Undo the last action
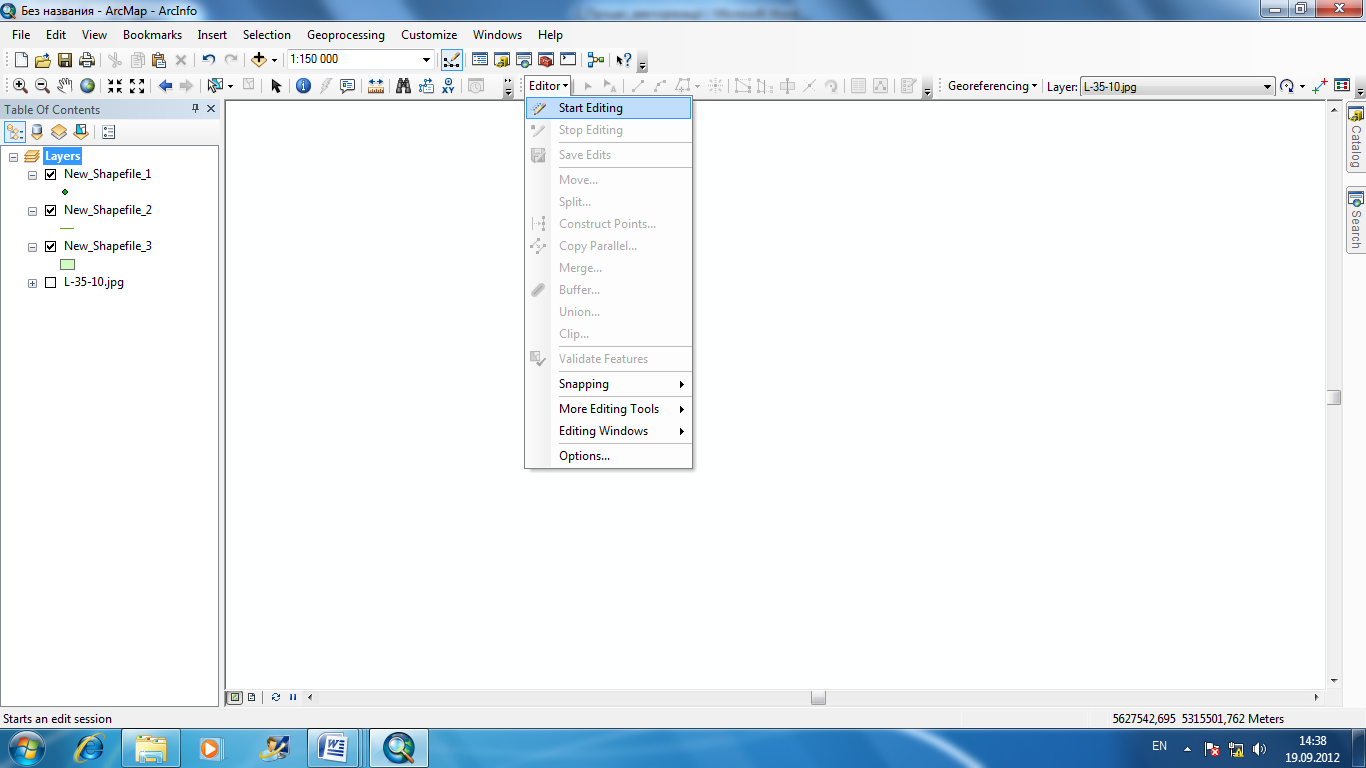The height and width of the screenshot is (768, 1366). tap(208, 60)
